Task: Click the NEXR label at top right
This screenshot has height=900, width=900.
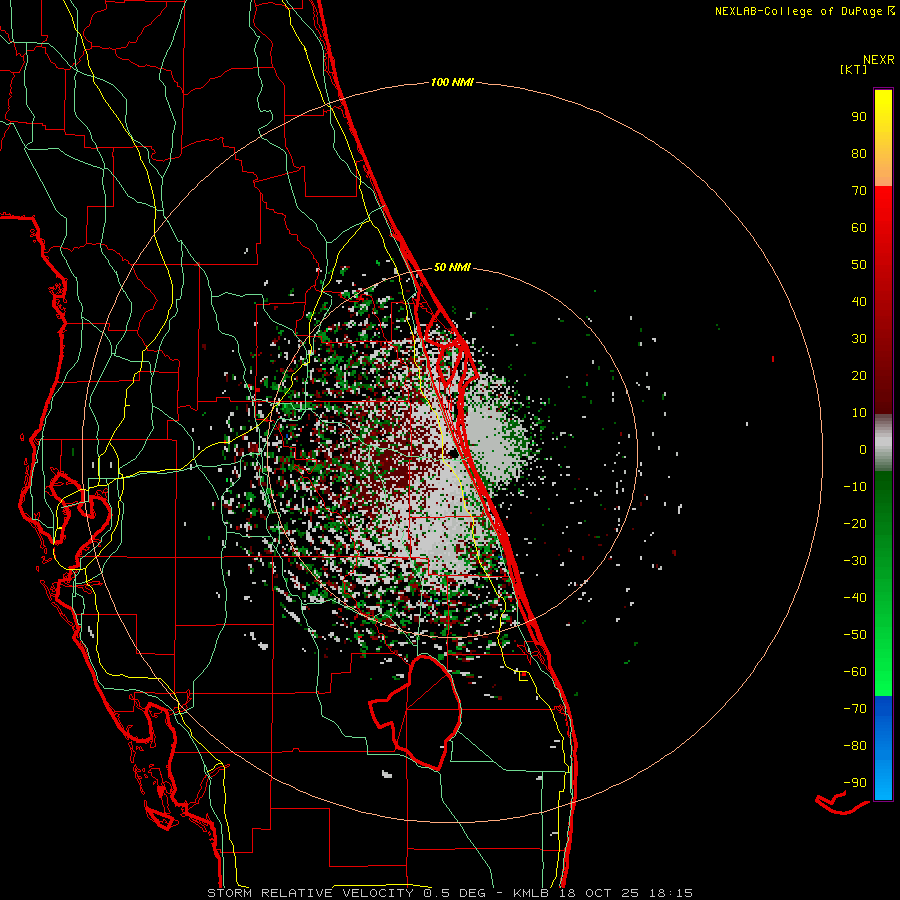Action: pos(879,60)
